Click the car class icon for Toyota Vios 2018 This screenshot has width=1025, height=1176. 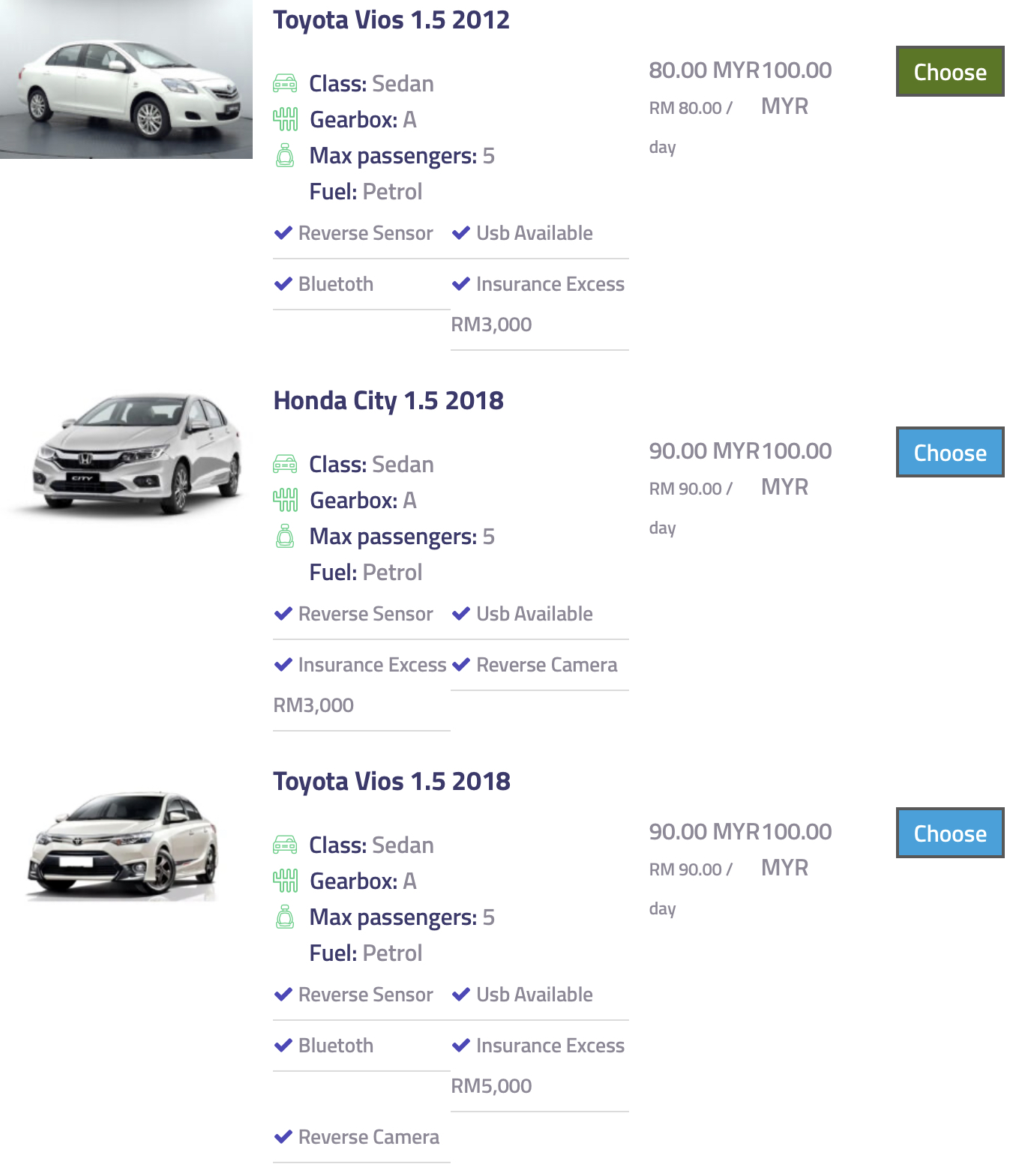tap(285, 845)
